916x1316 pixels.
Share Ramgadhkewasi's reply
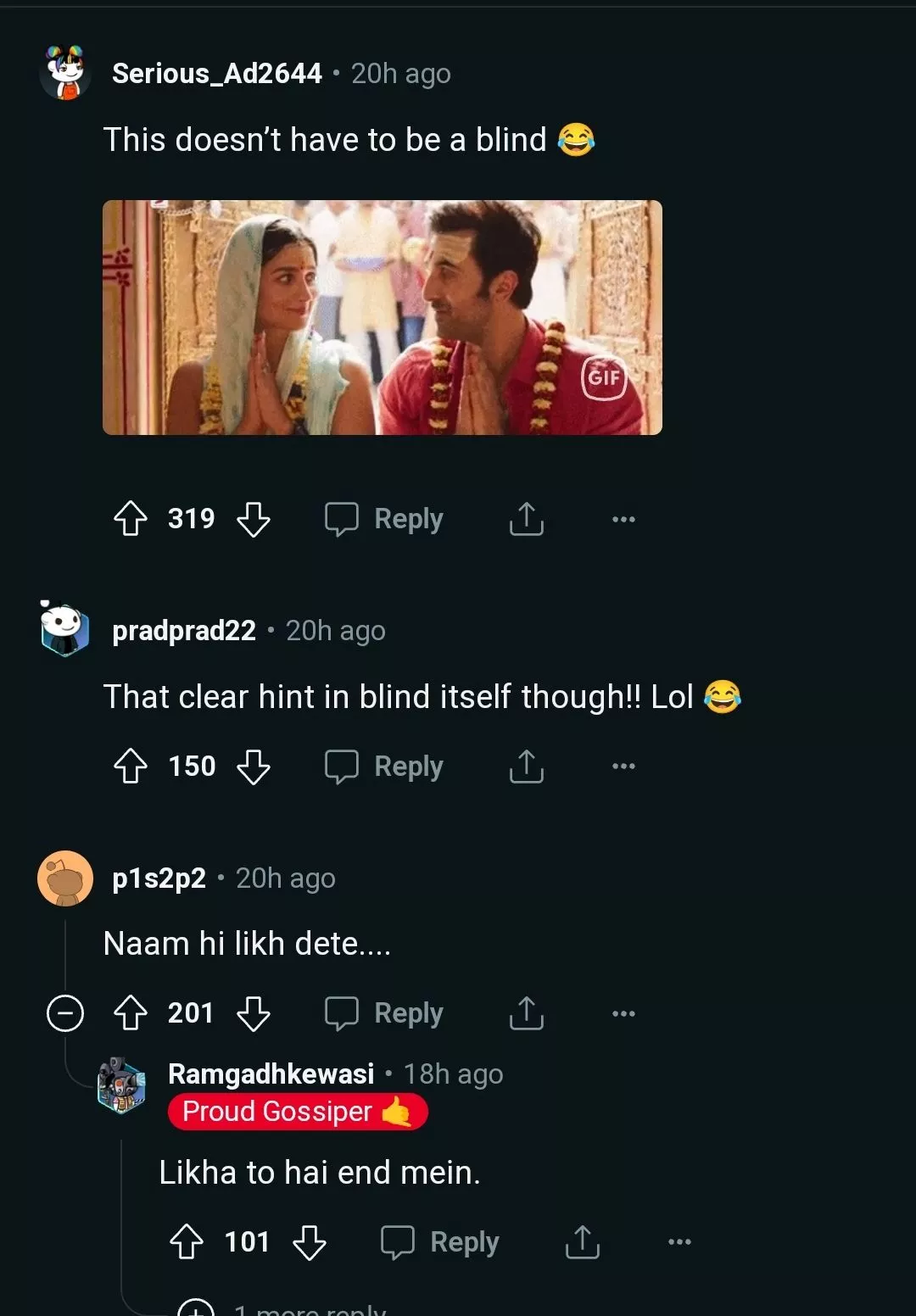(582, 1242)
